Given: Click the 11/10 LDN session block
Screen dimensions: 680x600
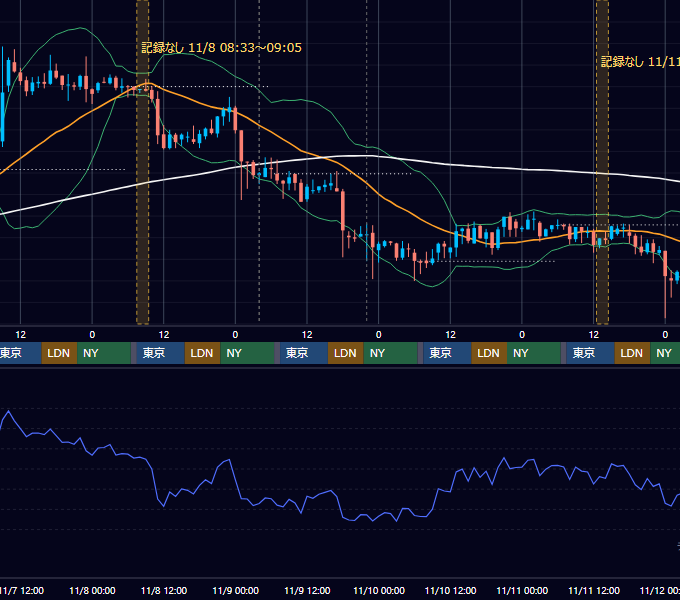Looking at the screenshot, I should pos(489,353).
